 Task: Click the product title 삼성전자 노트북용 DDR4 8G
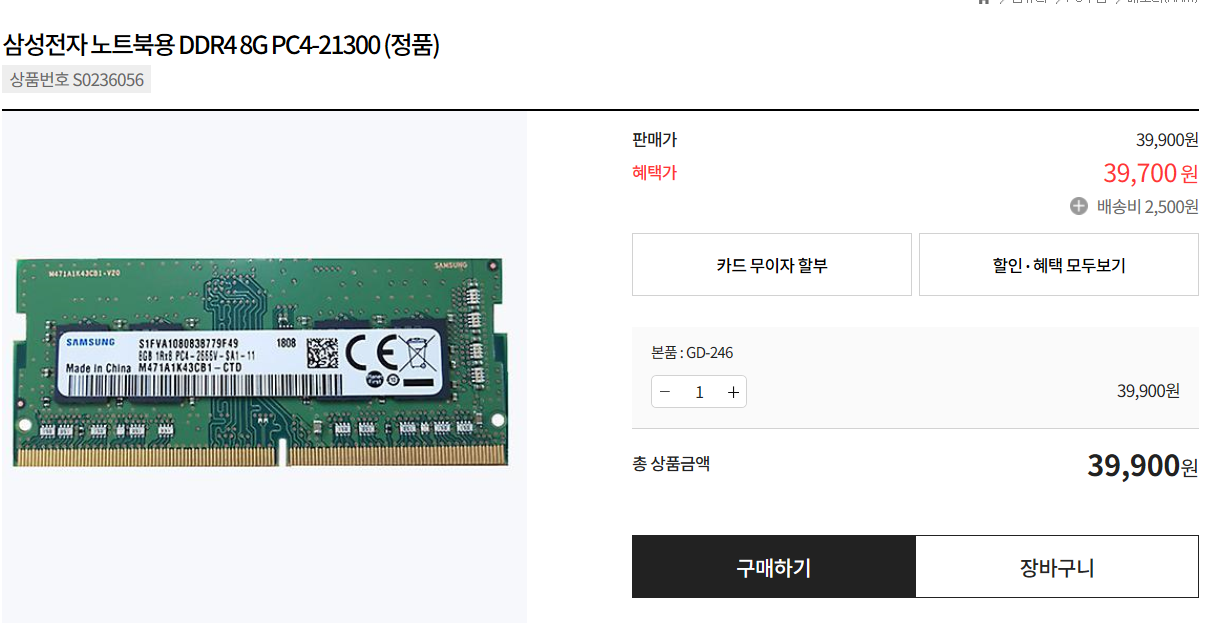[221, 45]
